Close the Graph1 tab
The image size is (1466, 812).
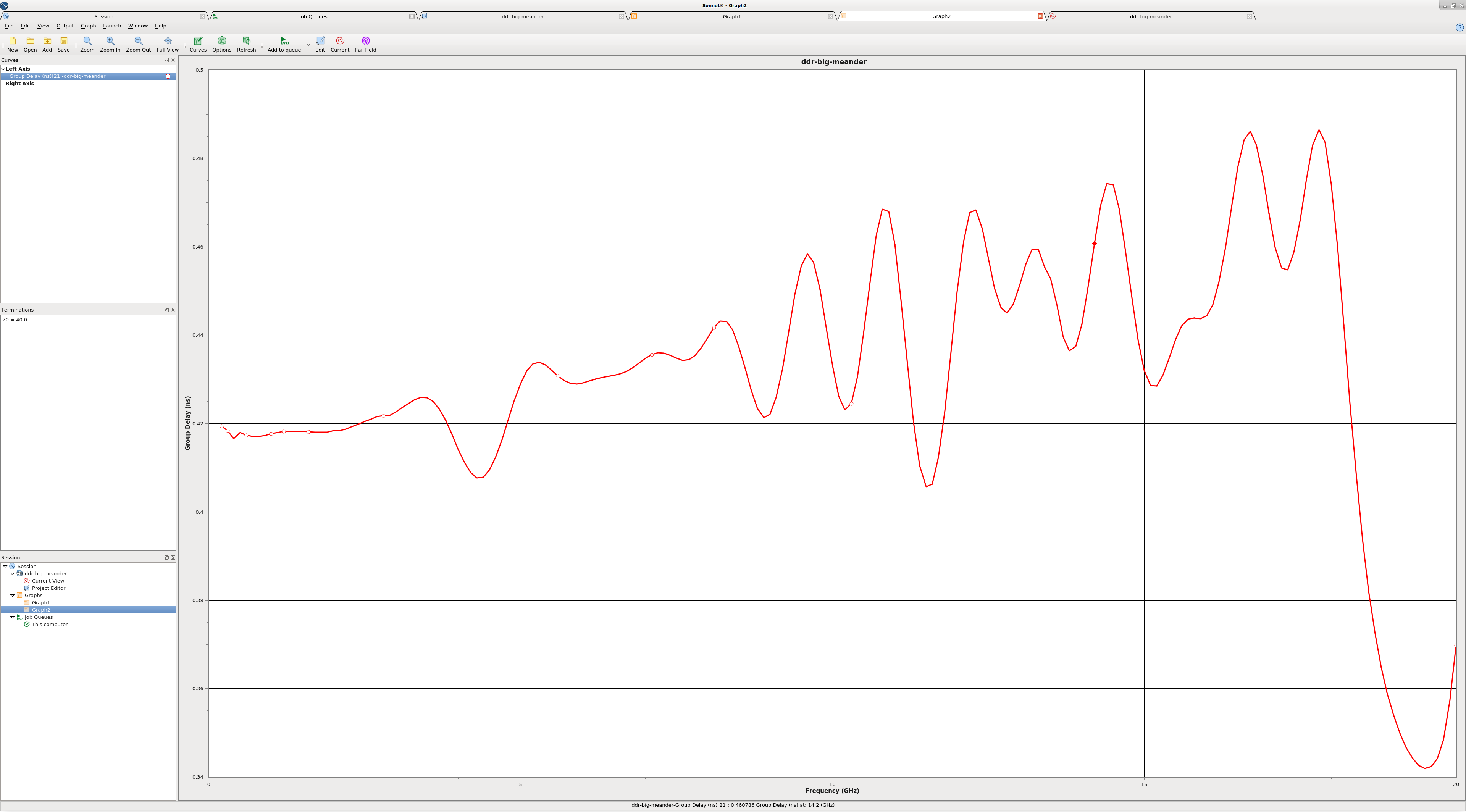click(x=830, y=16)
